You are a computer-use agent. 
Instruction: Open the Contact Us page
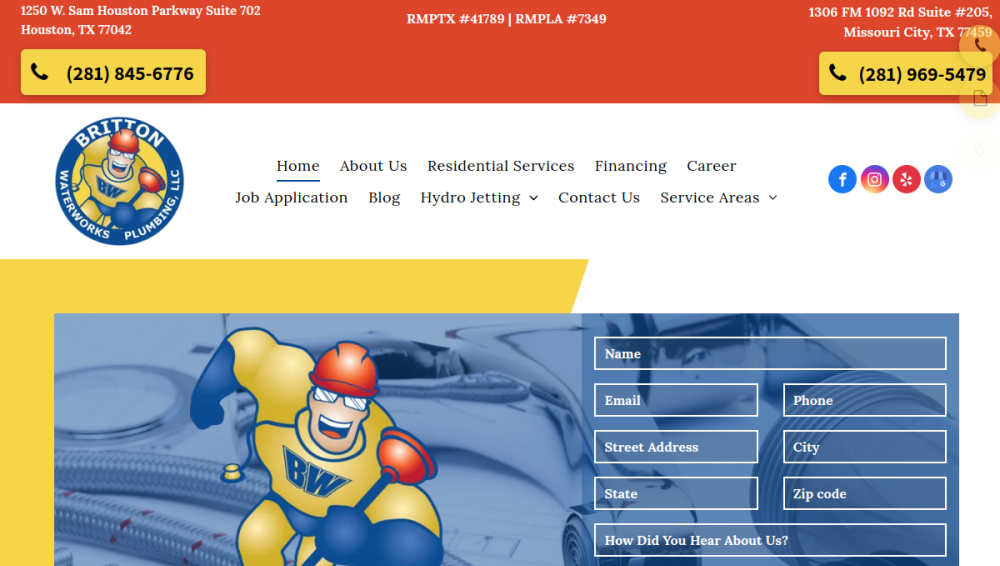[x=599, y=198]
